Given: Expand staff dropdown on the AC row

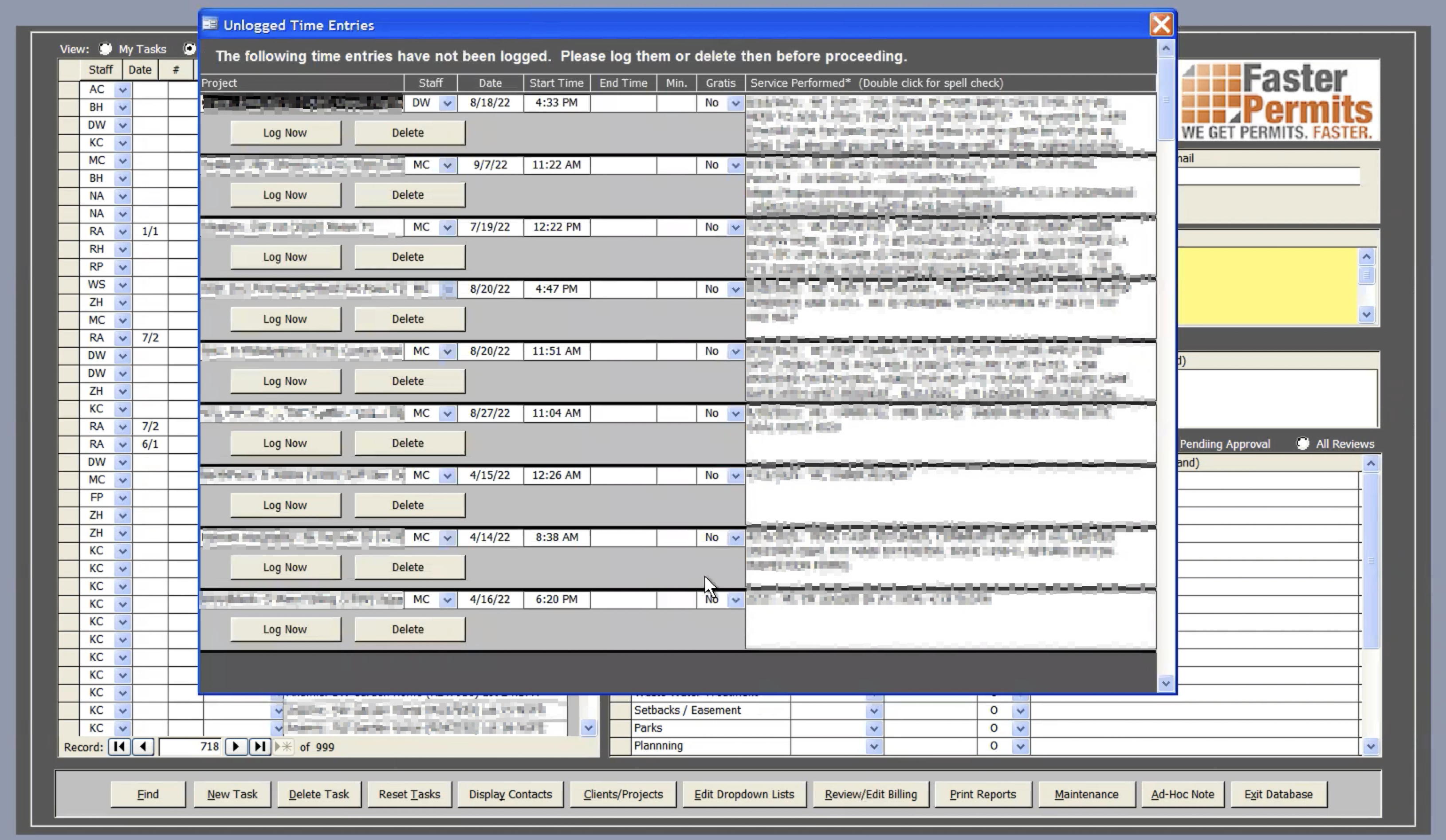Looking at the screenshot, I should tap(122, 90).
